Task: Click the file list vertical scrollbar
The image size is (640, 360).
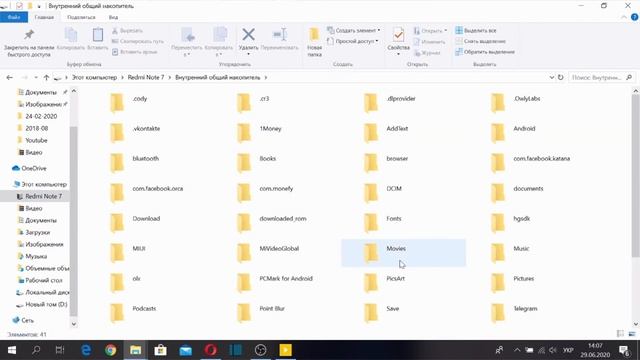Action: click(636, 176)
